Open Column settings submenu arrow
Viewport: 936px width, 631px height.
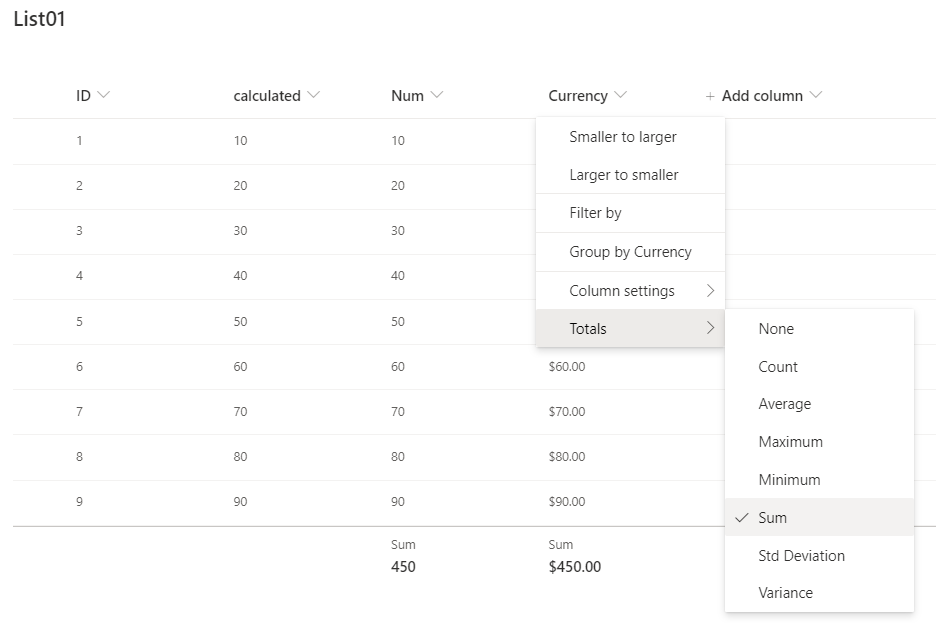point(711,291)
